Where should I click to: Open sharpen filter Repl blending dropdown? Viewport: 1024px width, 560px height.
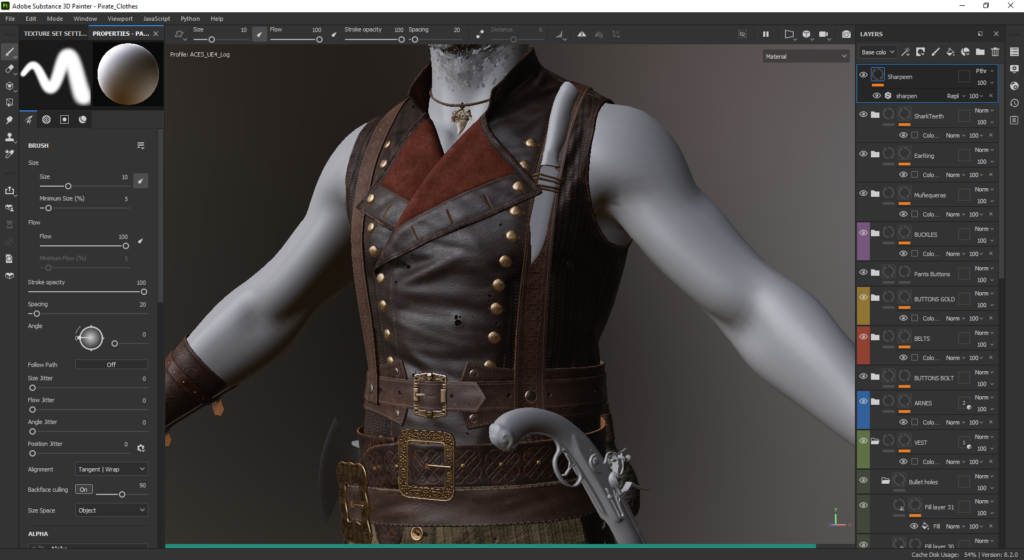pyautogui.click(x=955, y=96)
